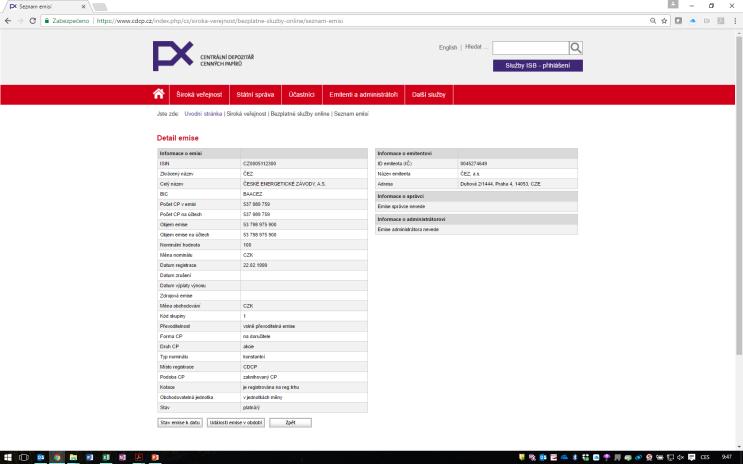
Task: Reload the page with refresh icon
Action: [33, 21]
